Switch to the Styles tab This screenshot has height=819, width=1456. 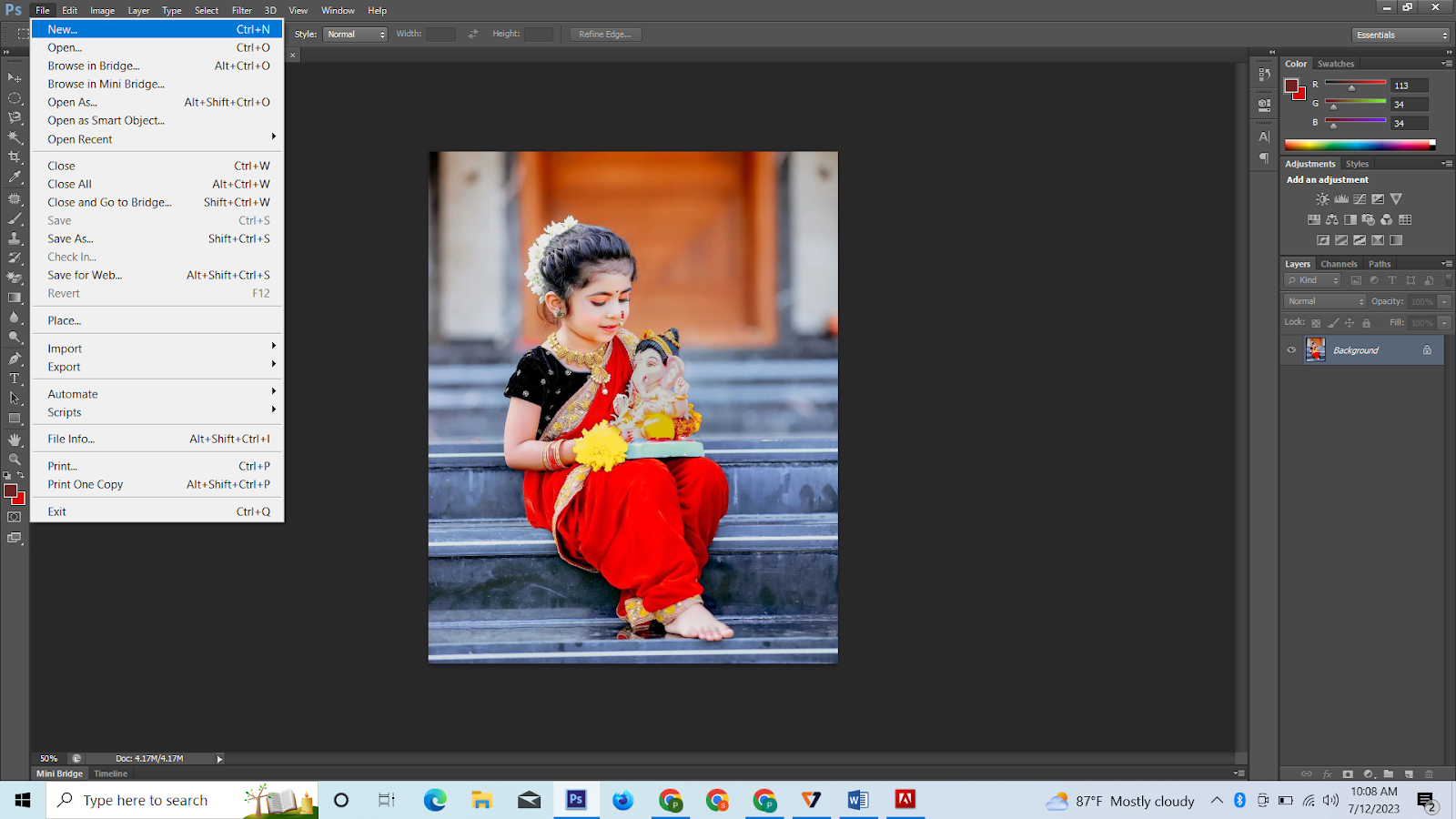coord(1357,164)
